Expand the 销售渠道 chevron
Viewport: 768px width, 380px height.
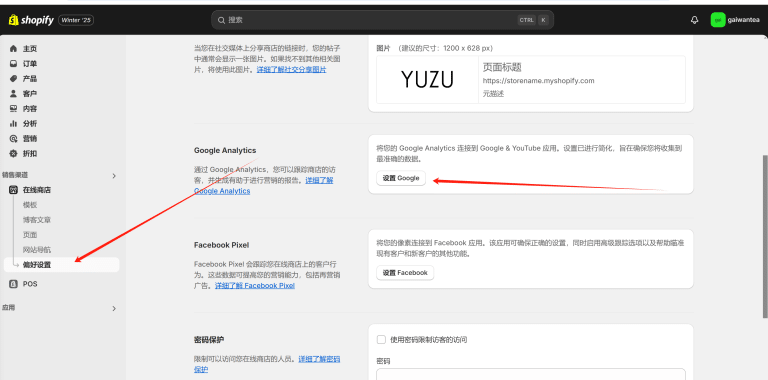click(x=114, y=175)
